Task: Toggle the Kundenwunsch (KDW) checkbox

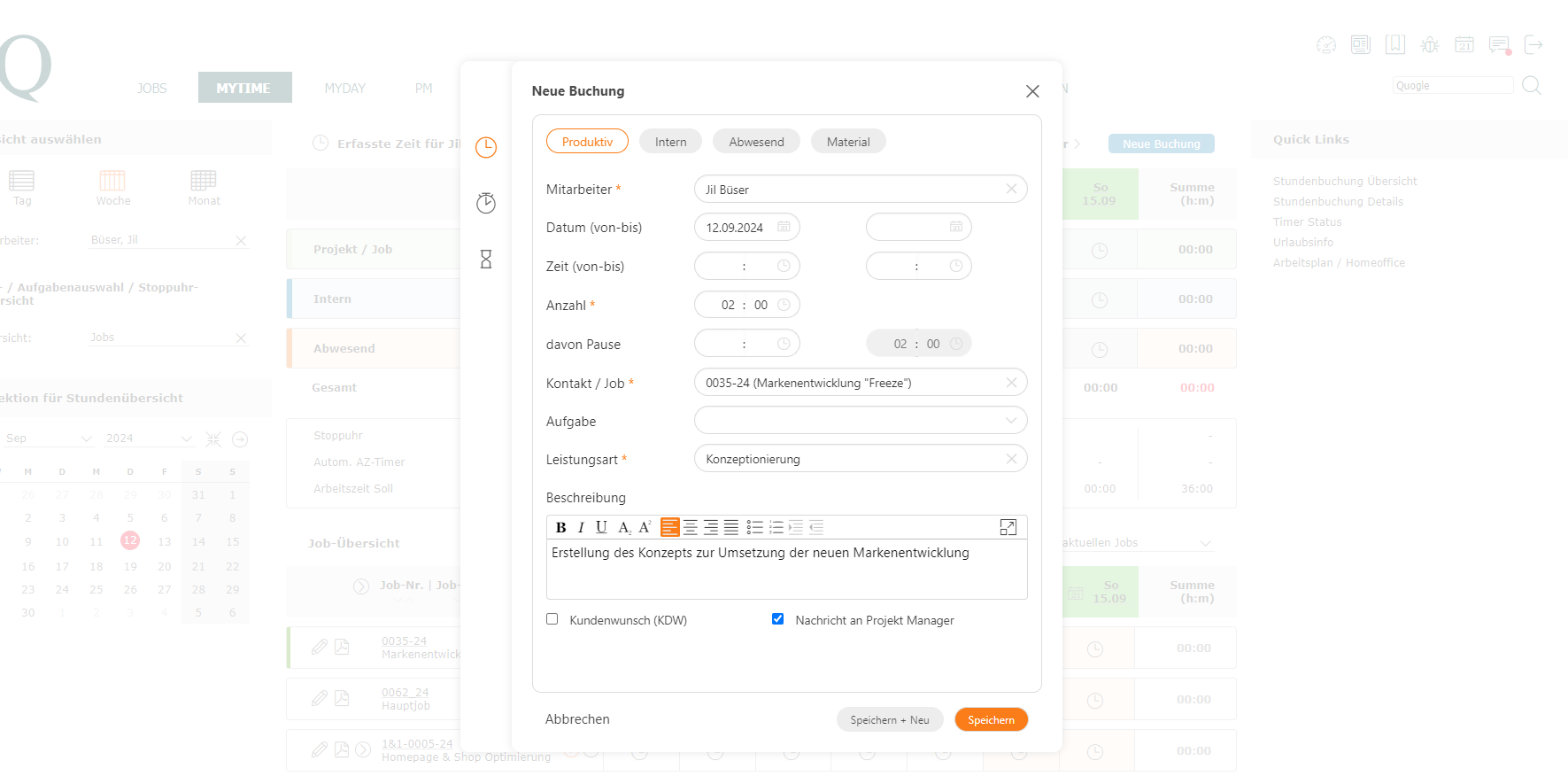Action: (x=552, y=619)
